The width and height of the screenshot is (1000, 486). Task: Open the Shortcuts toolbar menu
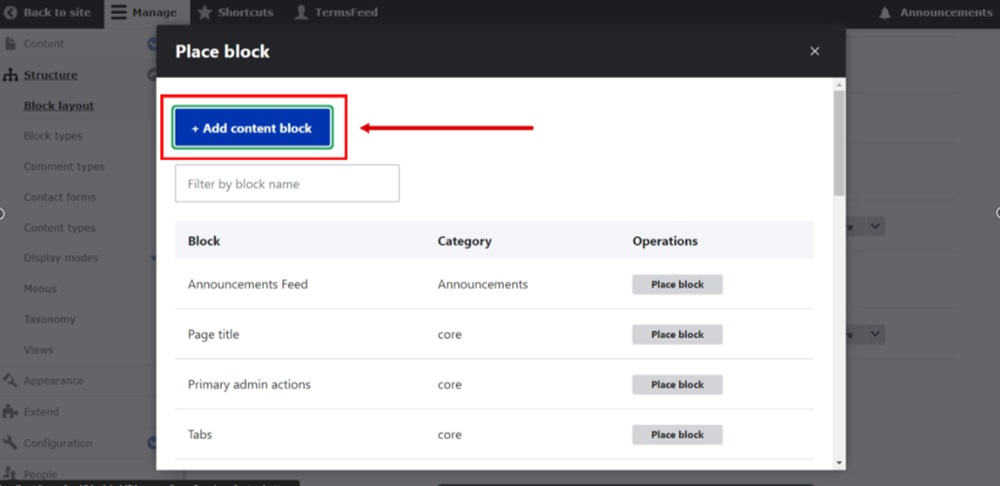pyautogui.click(x=235, y=13)
